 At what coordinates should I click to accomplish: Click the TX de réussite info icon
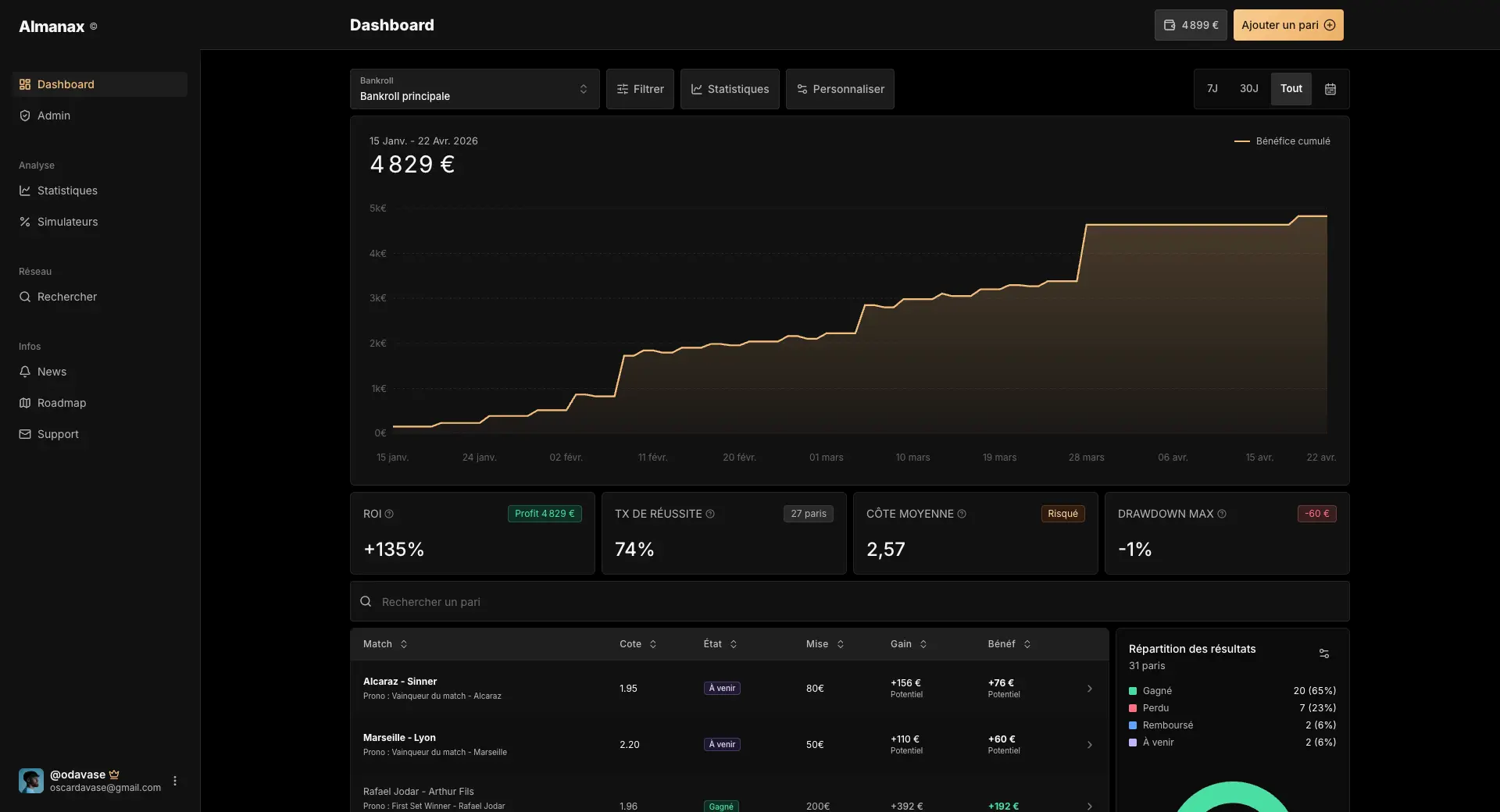coord(710,514)
